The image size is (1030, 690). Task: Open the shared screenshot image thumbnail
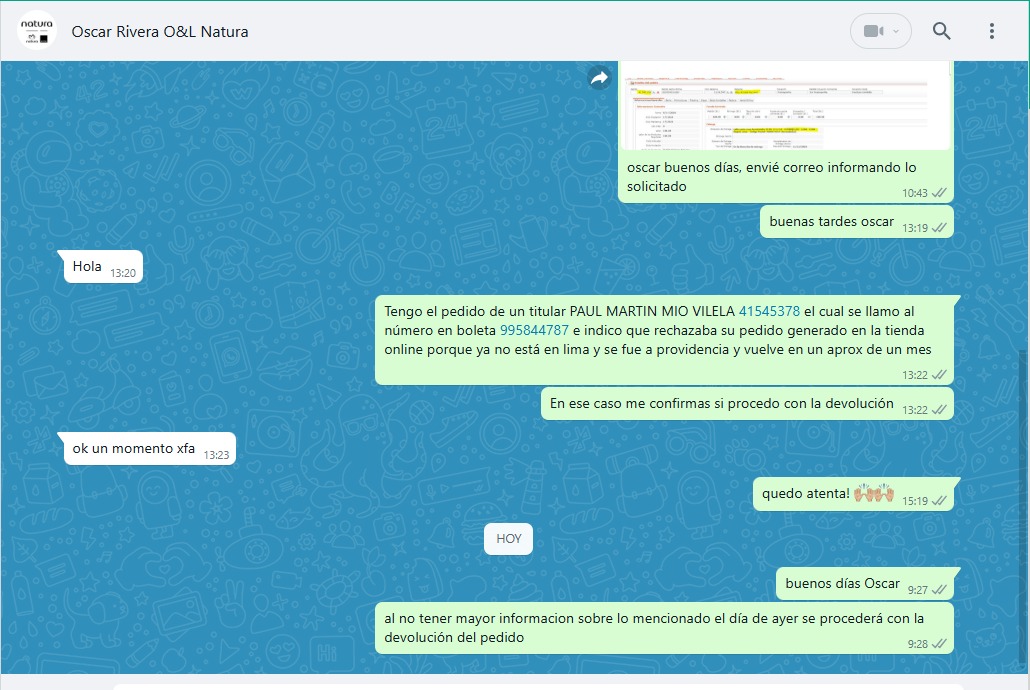[x=785, y=105]
